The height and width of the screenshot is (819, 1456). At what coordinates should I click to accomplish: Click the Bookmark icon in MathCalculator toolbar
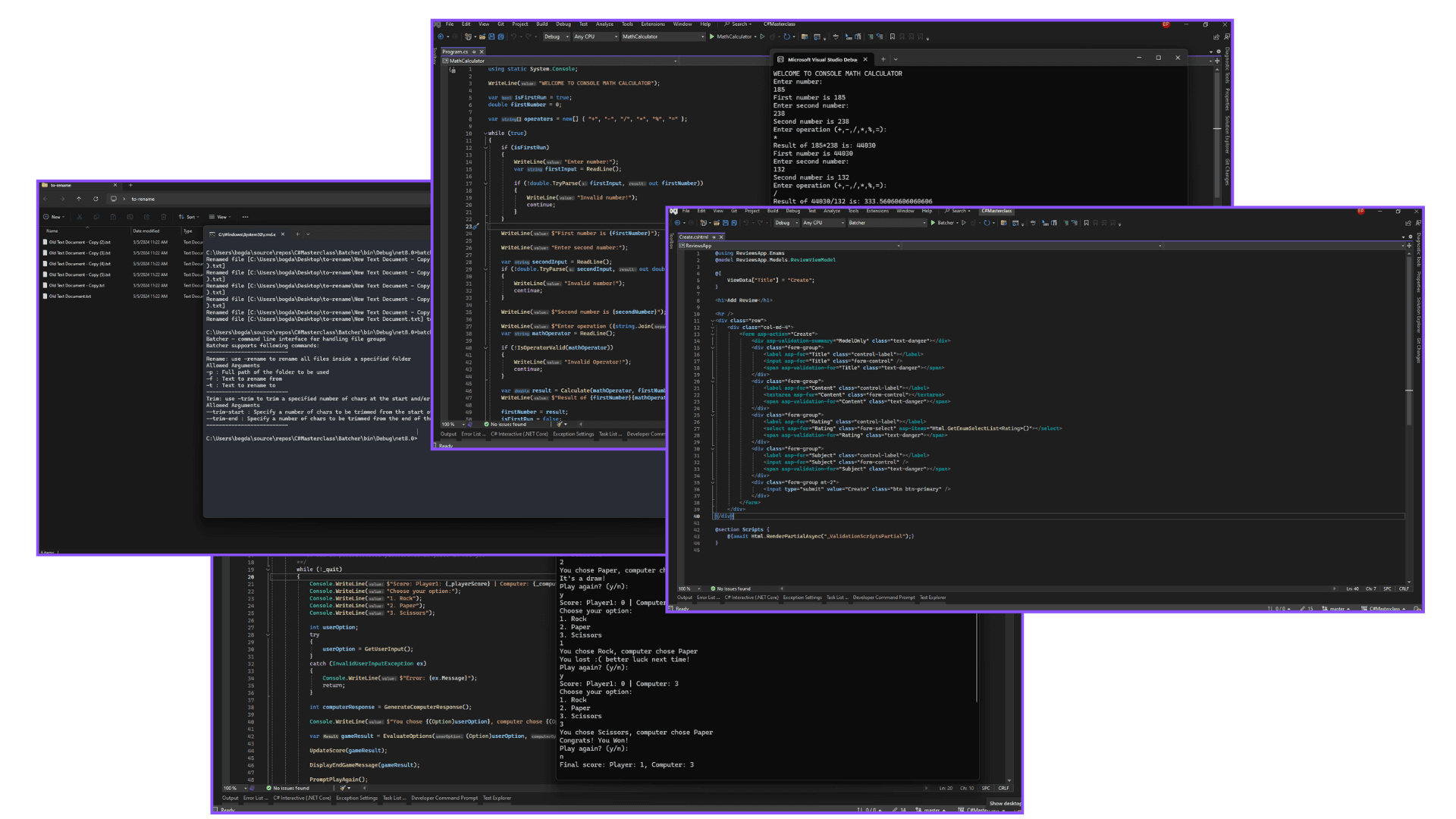893,36
